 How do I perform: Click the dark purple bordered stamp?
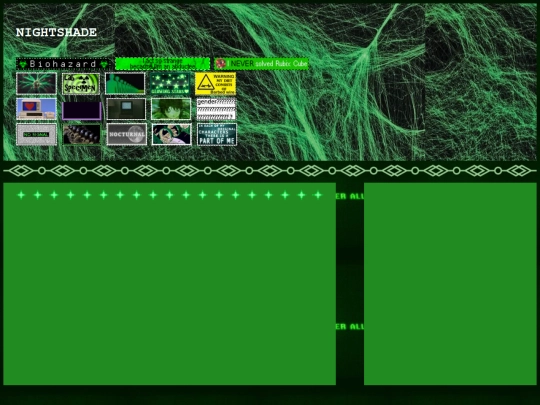[82, 111]
